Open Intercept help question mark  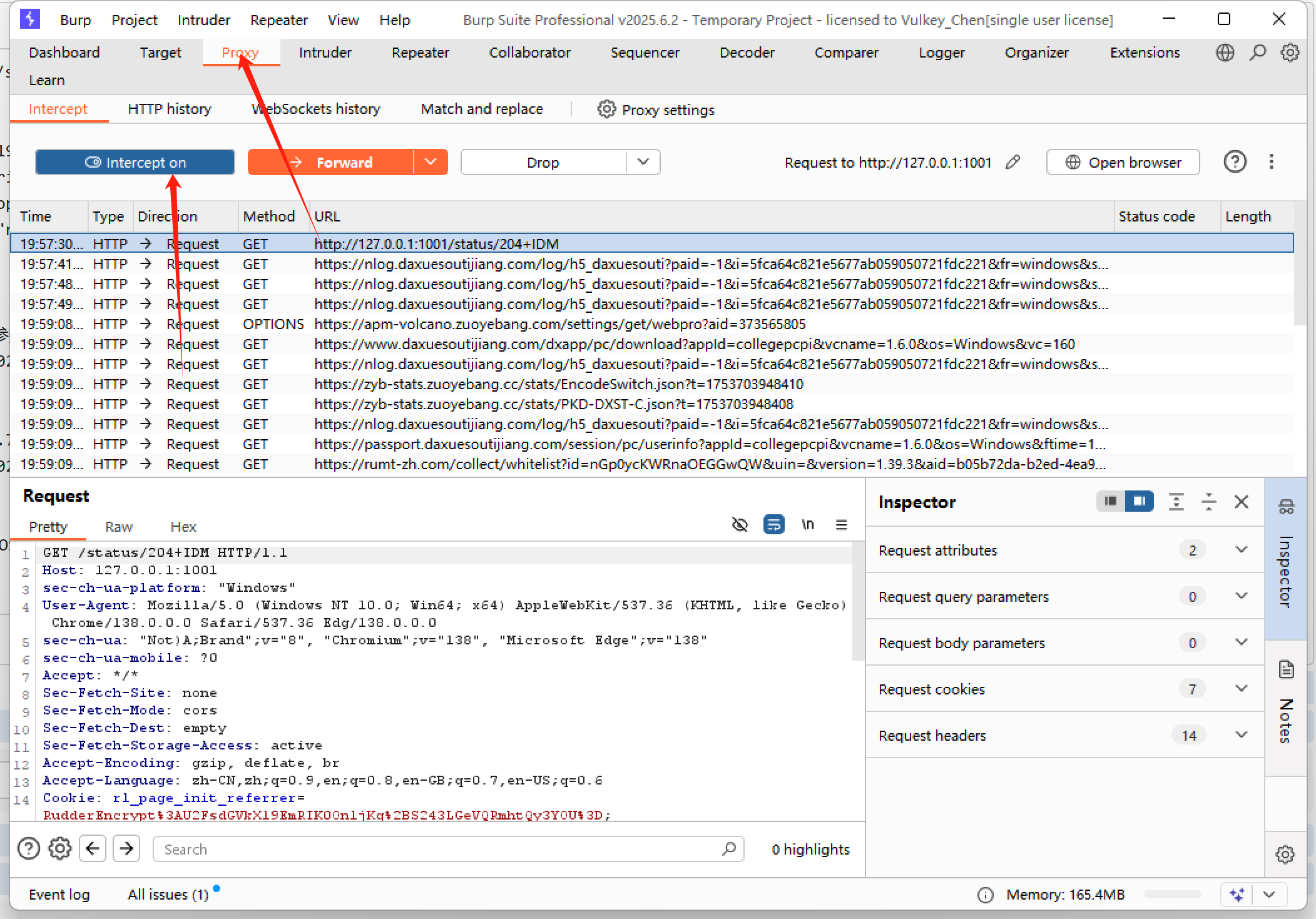tap(1235, 162)
